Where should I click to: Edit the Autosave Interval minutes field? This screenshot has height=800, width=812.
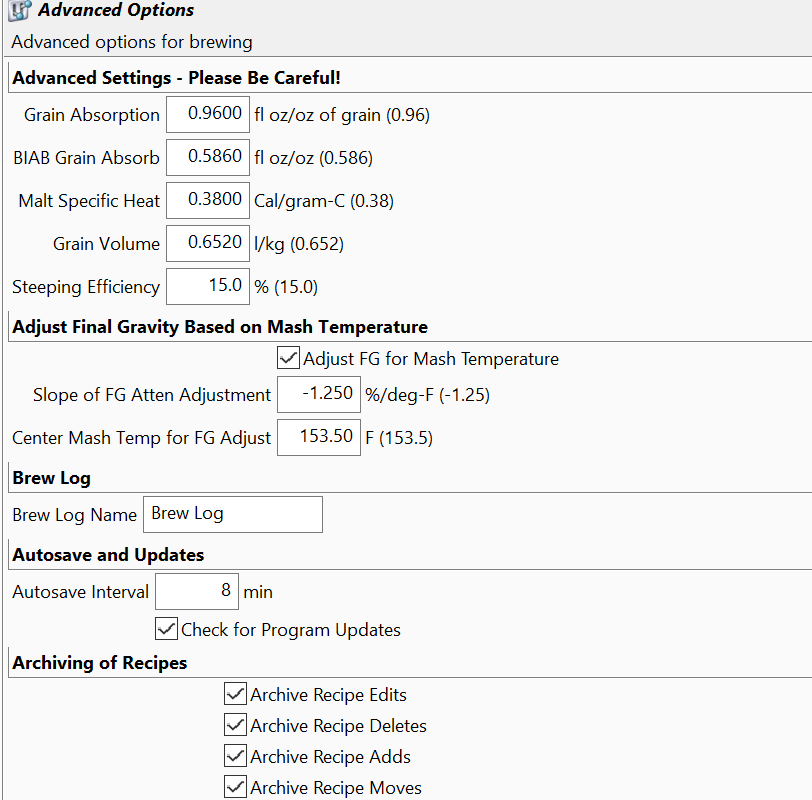coord(197,591)
